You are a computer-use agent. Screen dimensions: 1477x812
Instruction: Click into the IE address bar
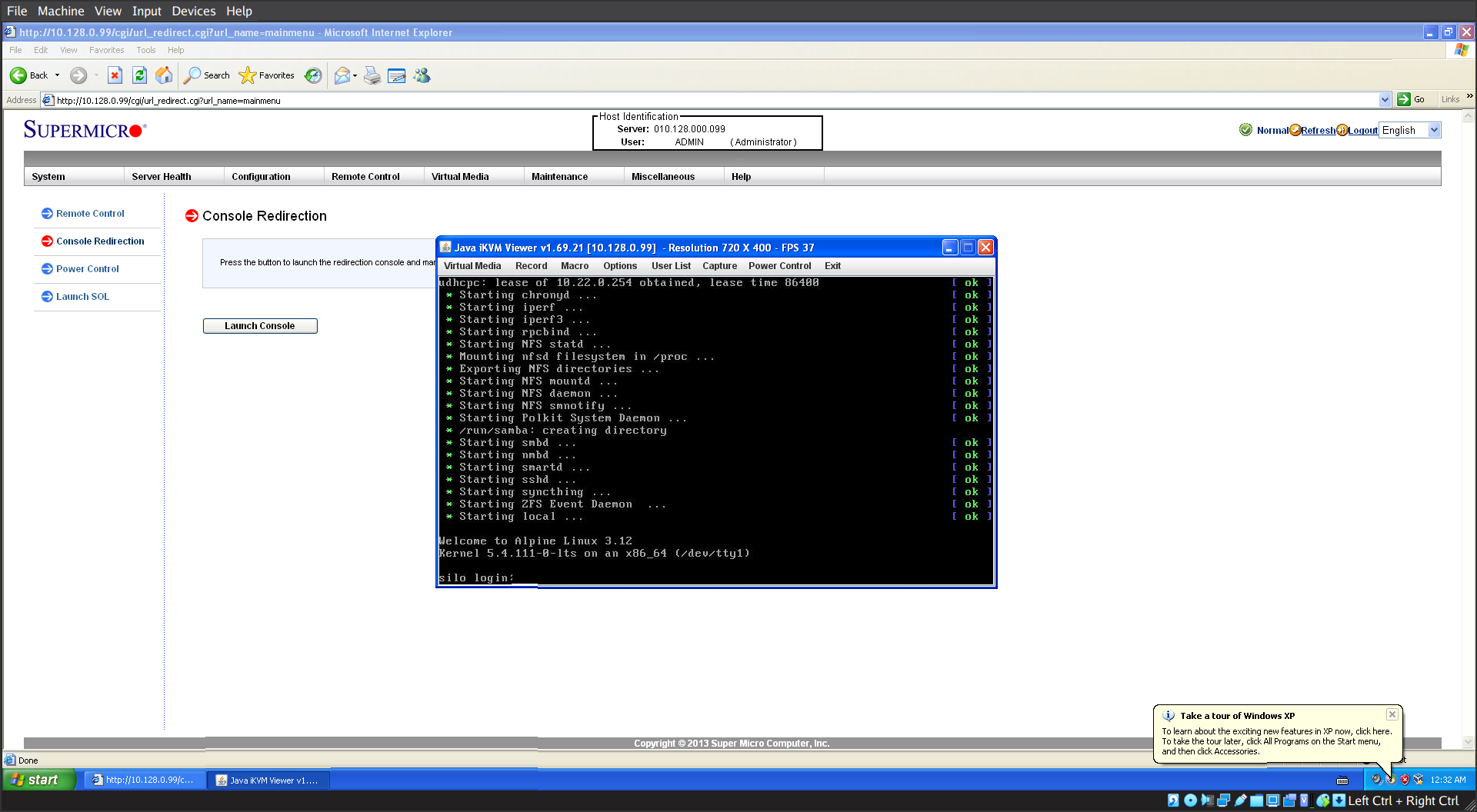(715, 100)
